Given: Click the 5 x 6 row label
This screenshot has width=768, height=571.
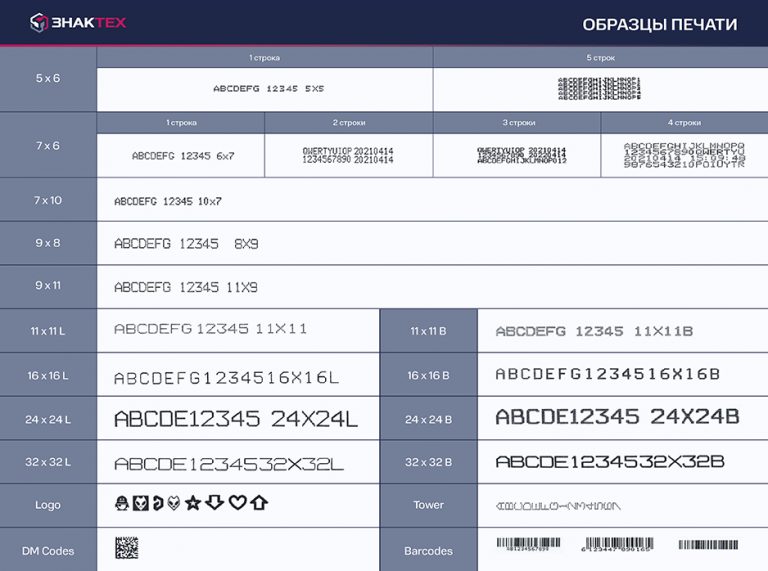Looking at the screenshot, I should point(48,78).
